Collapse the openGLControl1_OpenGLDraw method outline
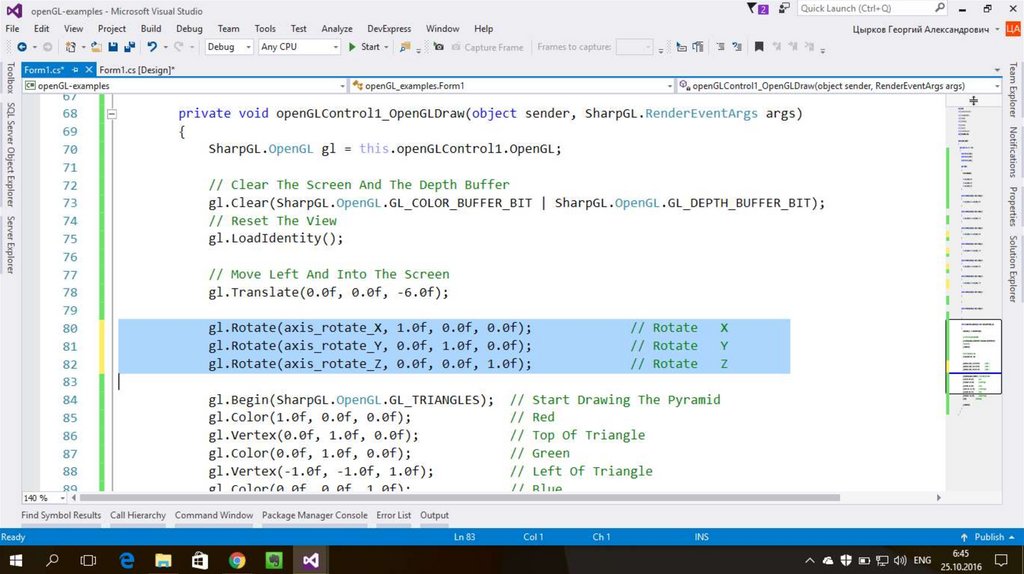 tap(112, 114)
